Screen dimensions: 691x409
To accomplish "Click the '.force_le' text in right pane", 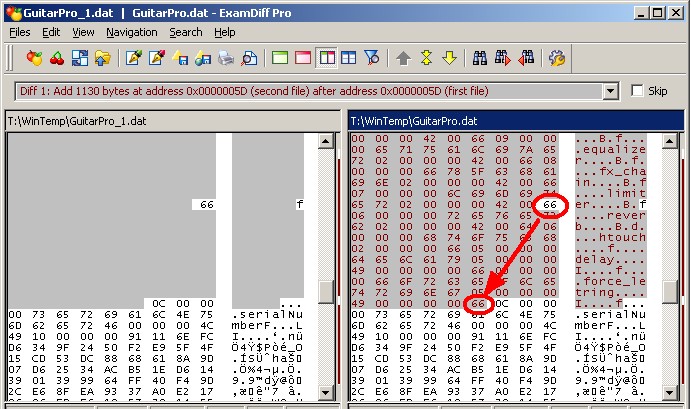I will (x=610, y=282).
